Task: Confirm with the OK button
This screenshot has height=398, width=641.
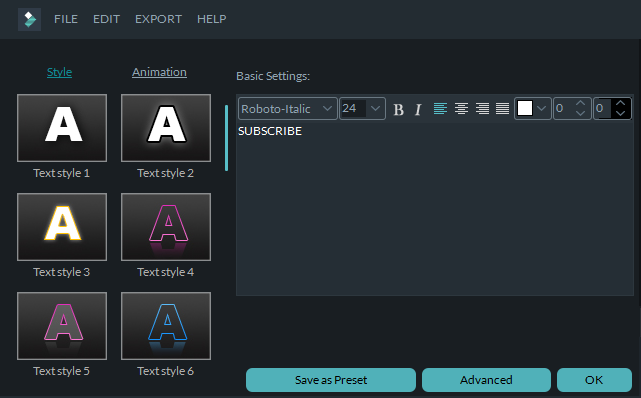Action: point(594,380)
